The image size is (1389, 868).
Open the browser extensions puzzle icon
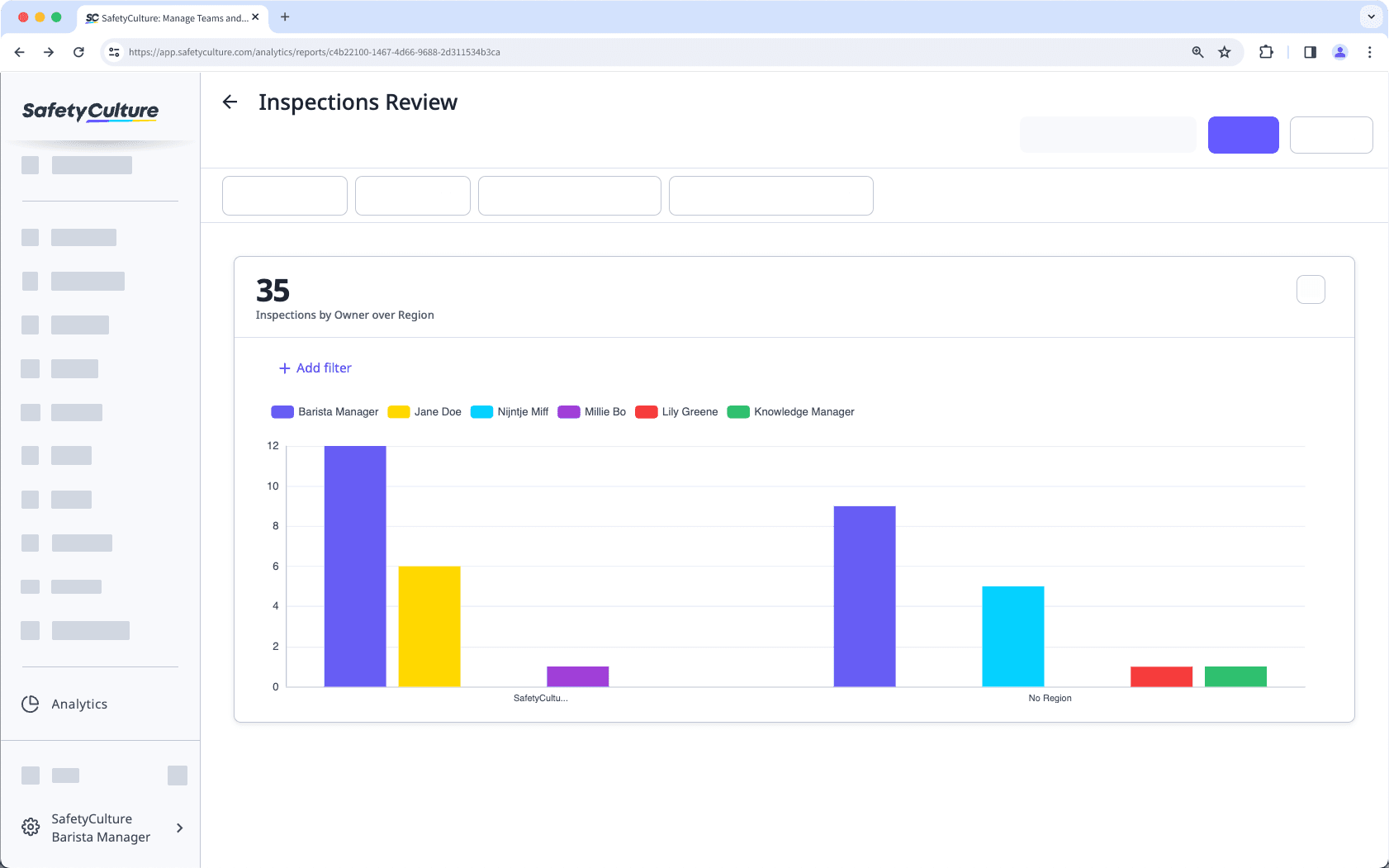tap(1266, 51)
